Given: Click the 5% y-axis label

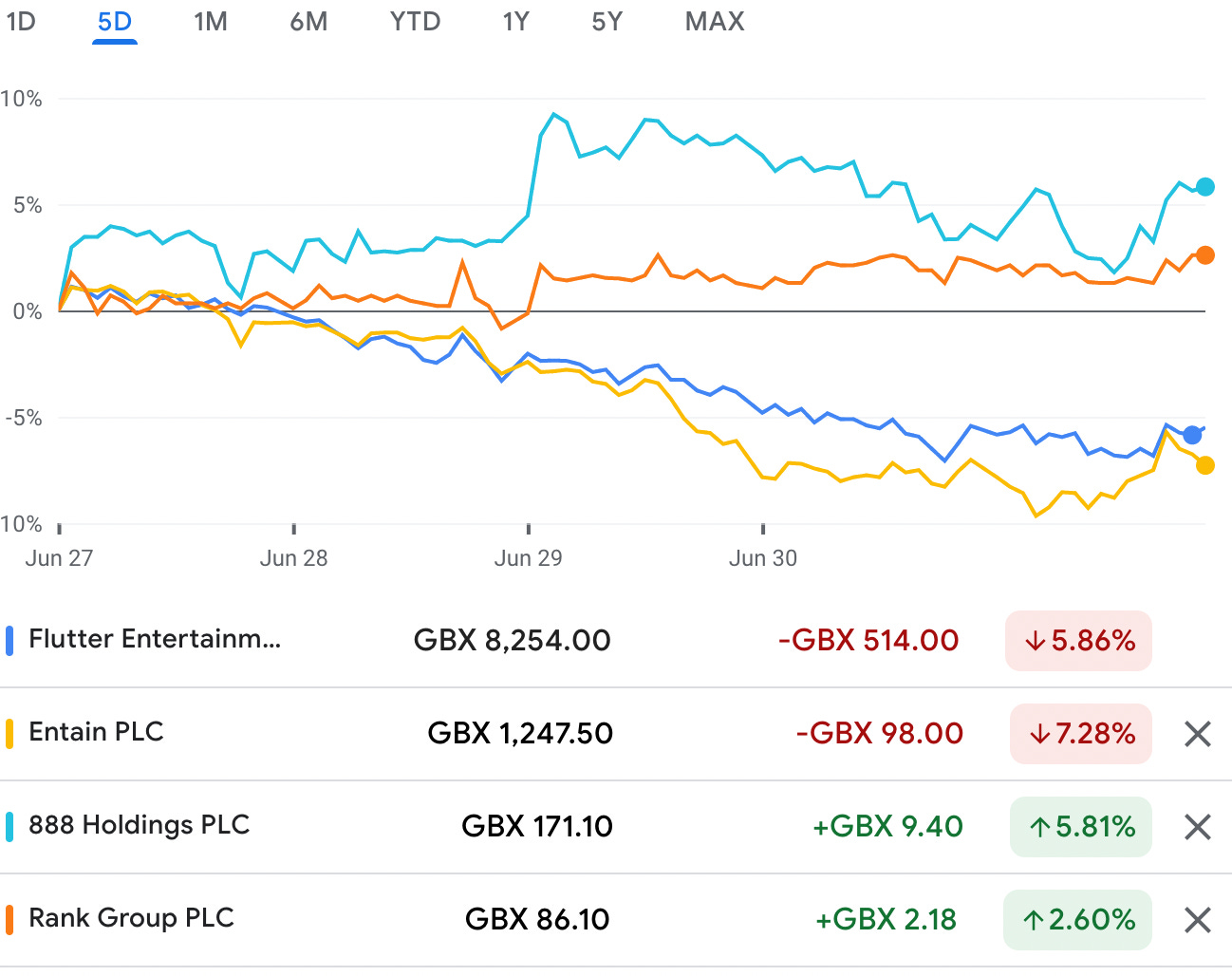Looking at the screenshot, I should tap(28, 205).
